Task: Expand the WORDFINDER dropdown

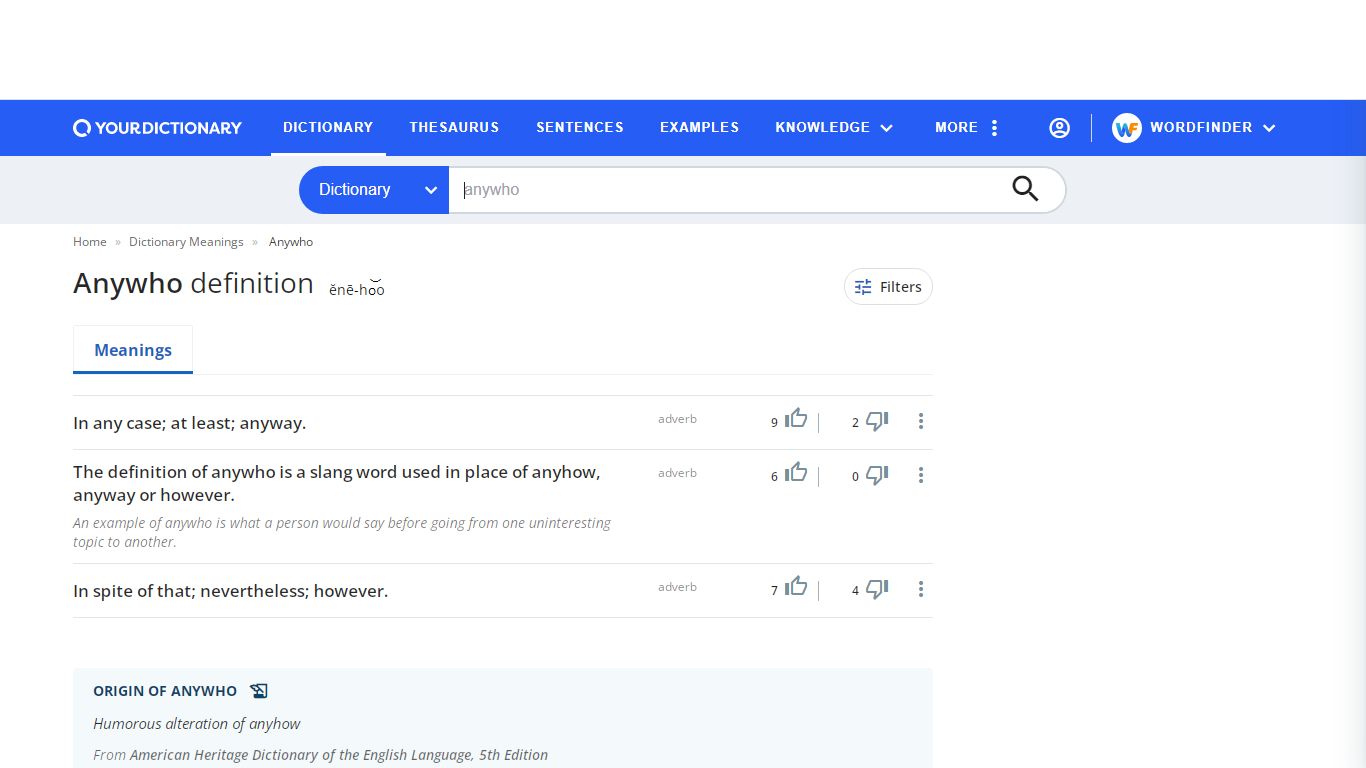Action: 1213,128
